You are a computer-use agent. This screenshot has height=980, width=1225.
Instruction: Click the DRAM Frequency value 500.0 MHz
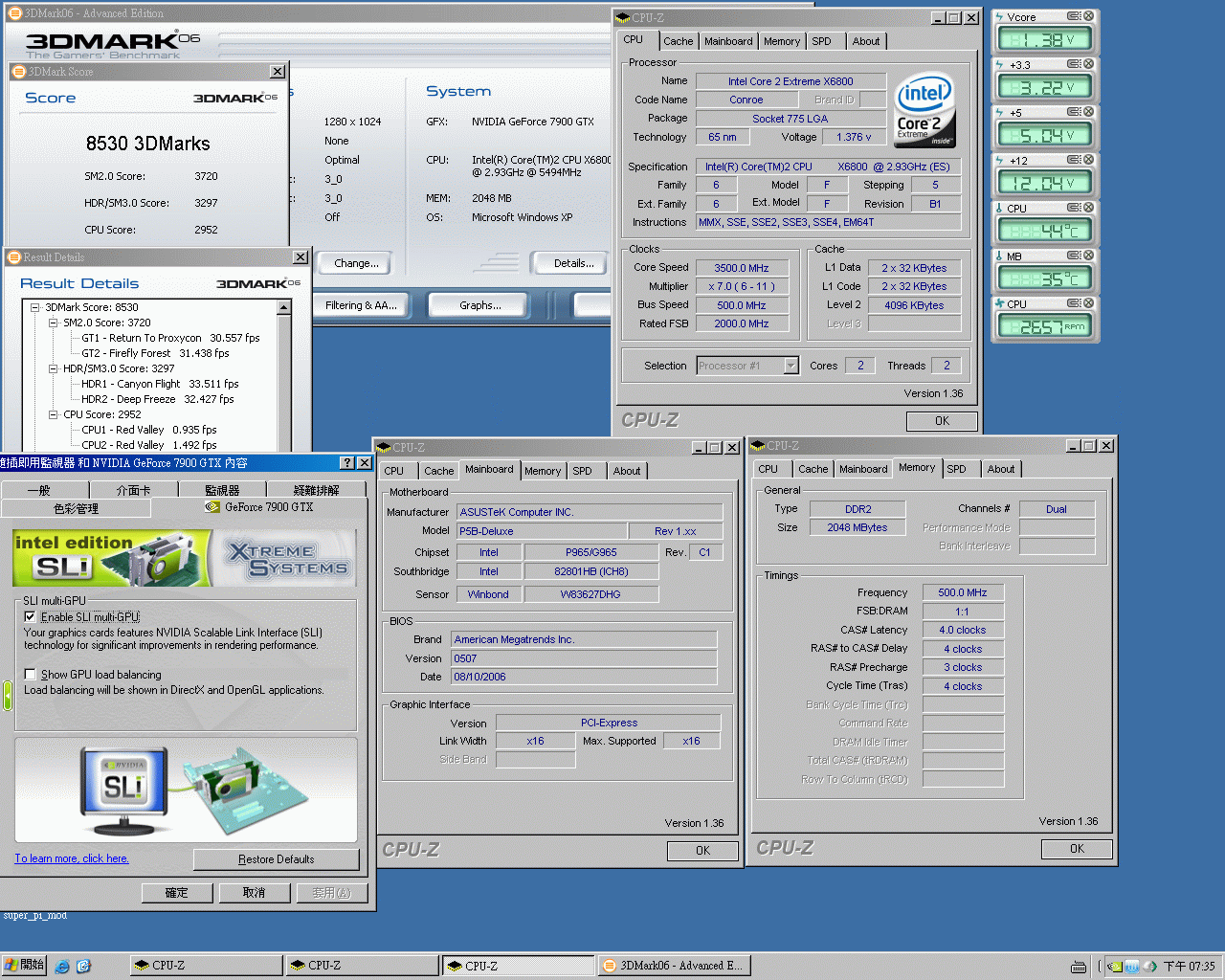click(x=963, y=592)
